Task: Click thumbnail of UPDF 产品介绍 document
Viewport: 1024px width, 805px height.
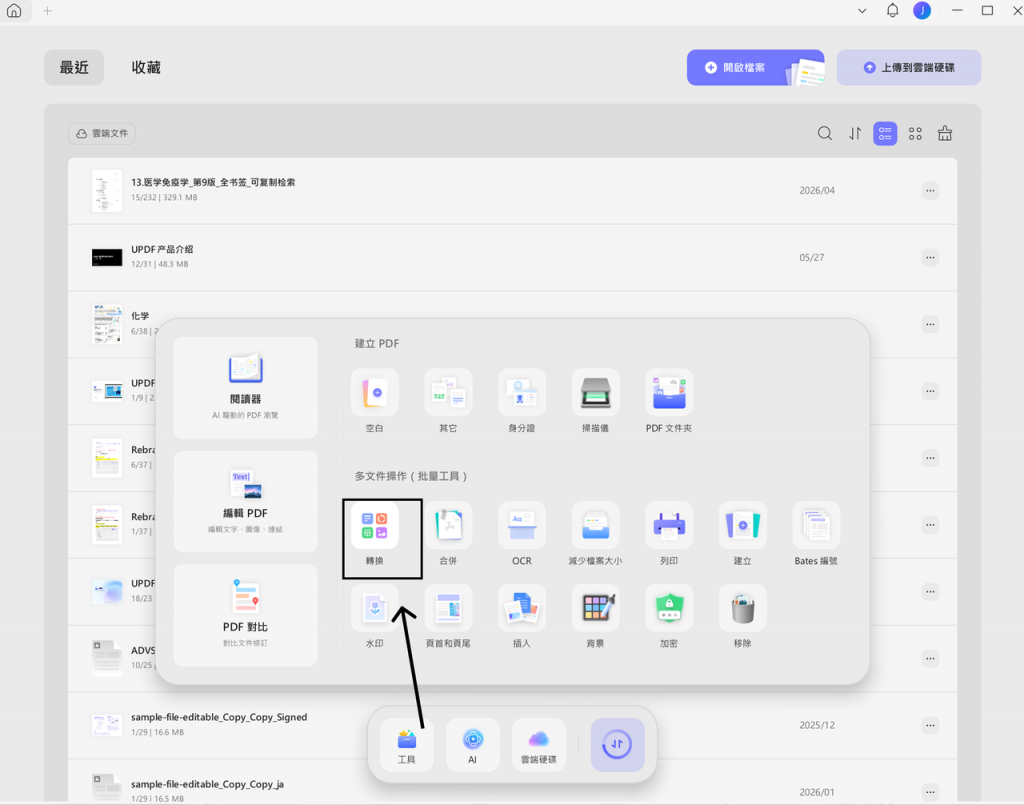Action: pos(107,257)
